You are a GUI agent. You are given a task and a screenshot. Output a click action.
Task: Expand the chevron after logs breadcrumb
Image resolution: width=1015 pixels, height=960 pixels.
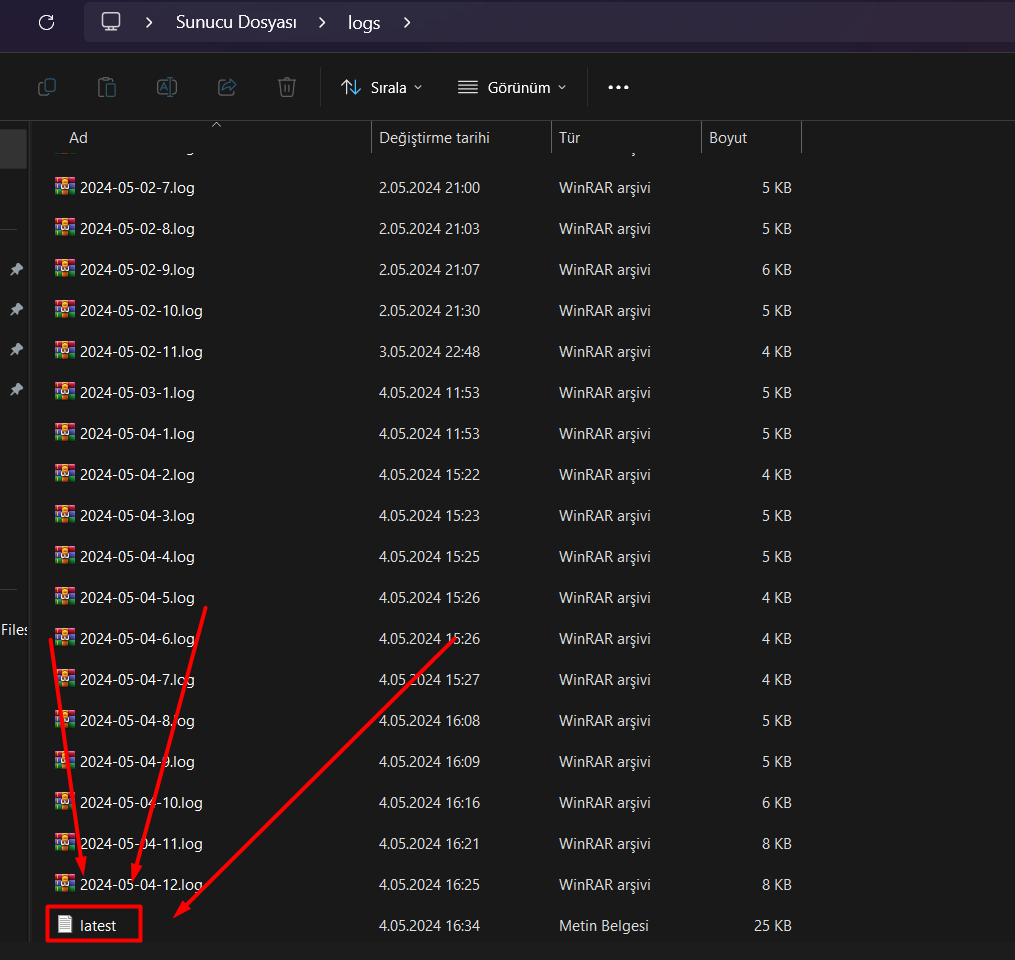[x=407, y=23]
